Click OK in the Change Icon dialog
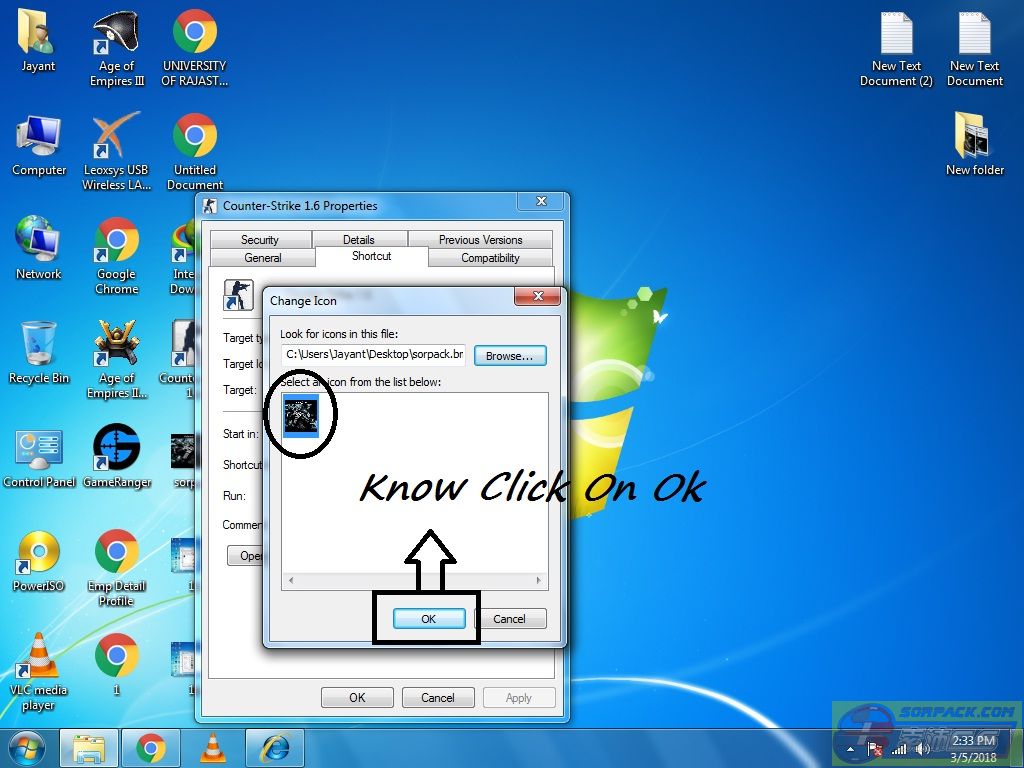 (428, 619)
